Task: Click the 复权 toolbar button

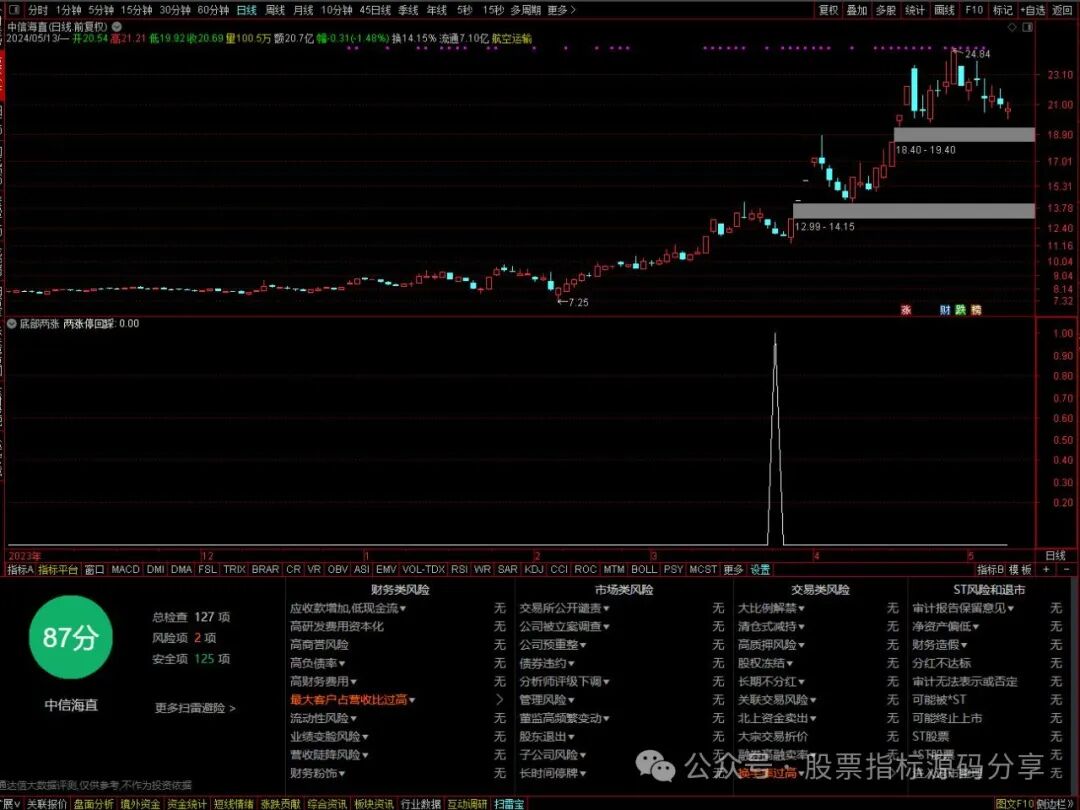Action: click(829, 10)
